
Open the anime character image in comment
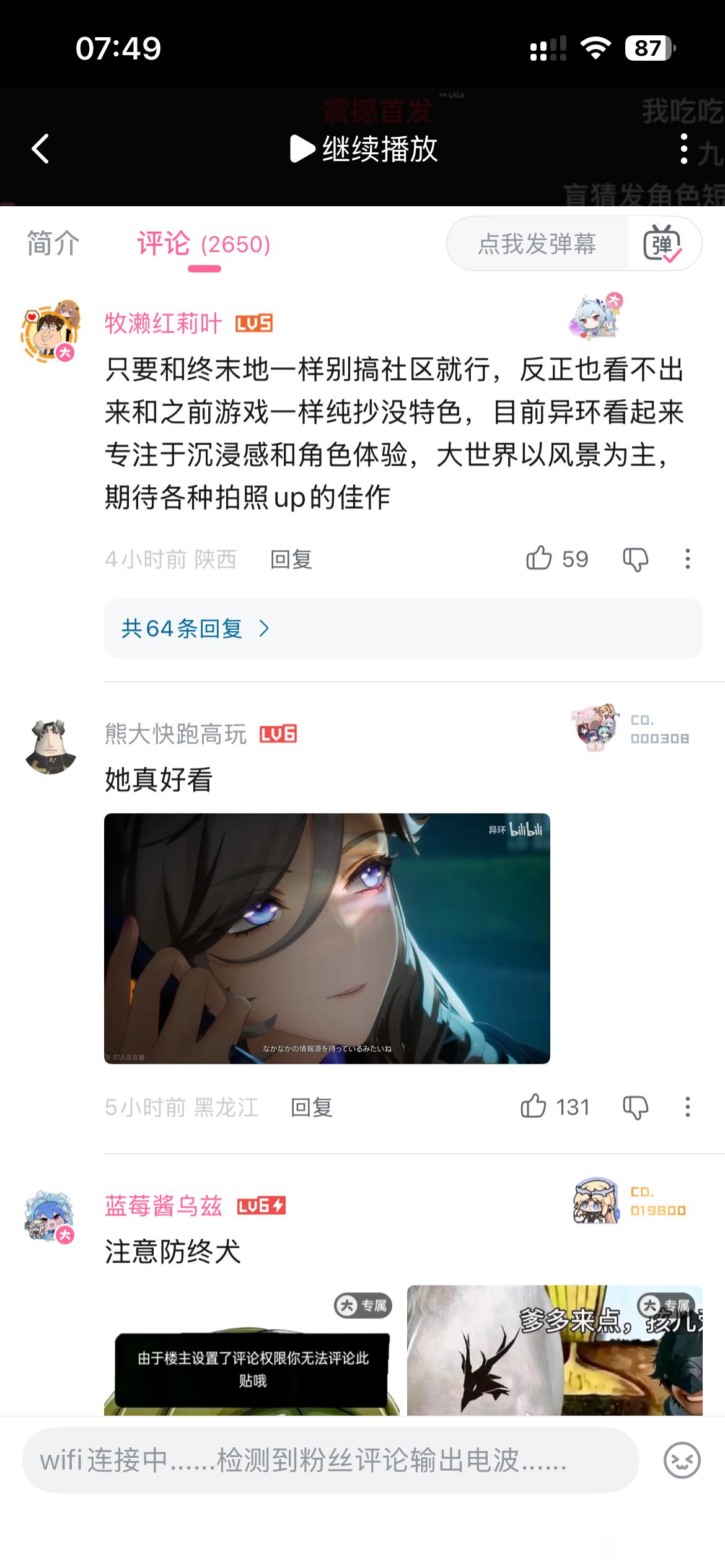327,938
